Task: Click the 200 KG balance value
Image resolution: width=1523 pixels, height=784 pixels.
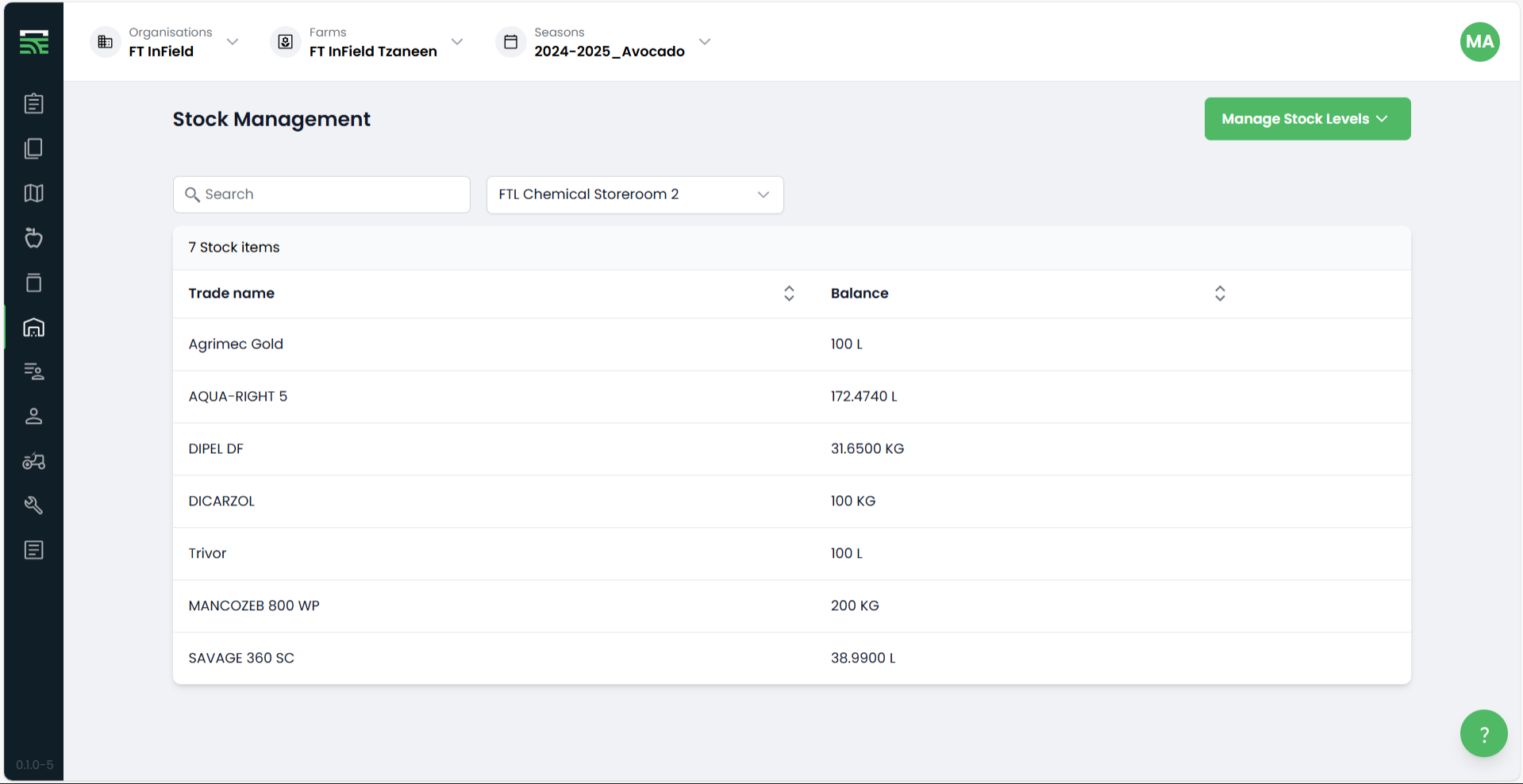Action: pos(855,606)
